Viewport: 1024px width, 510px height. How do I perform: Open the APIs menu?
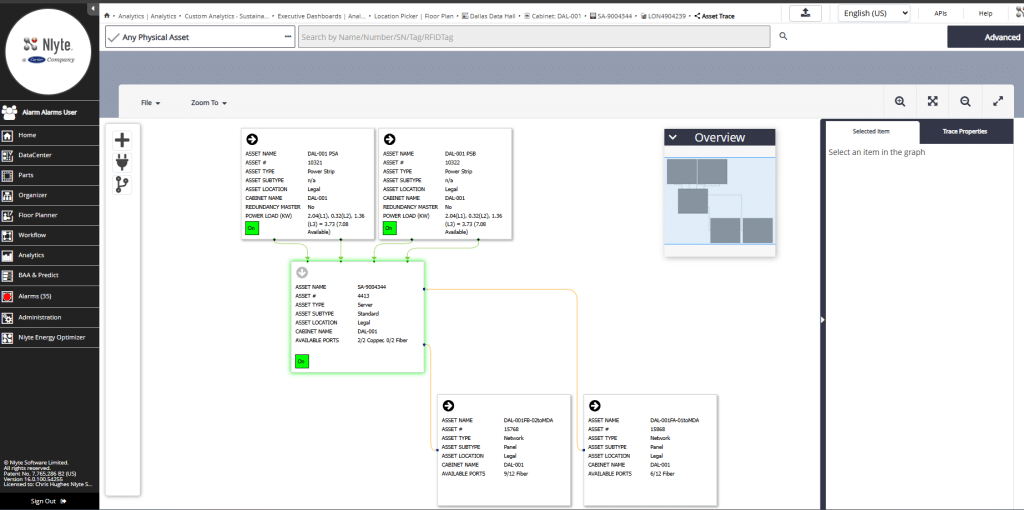(940, 13)
